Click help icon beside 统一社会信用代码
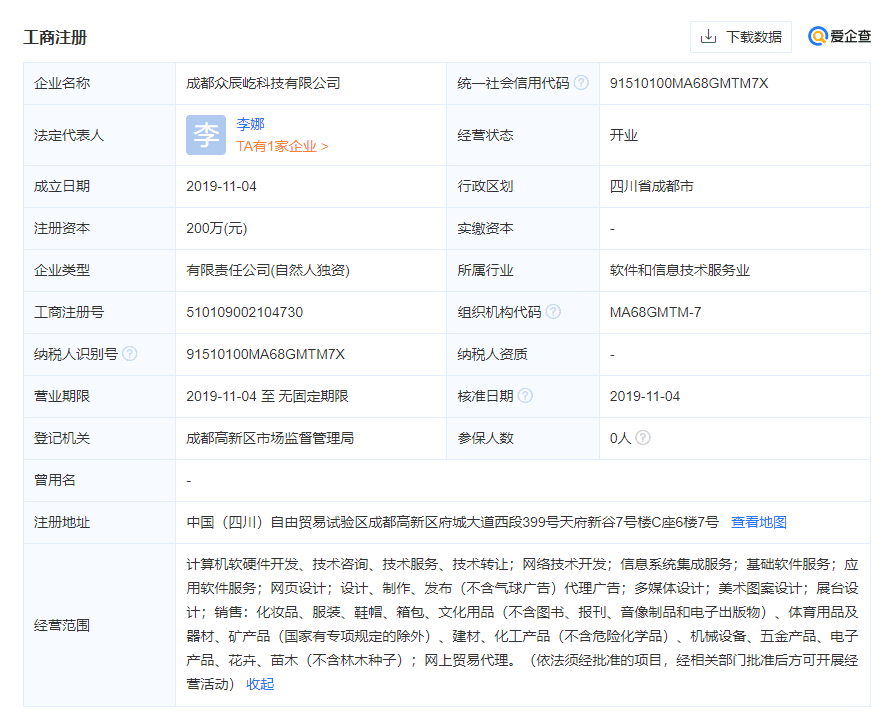The image size is (889, 725). coord(581,83)
